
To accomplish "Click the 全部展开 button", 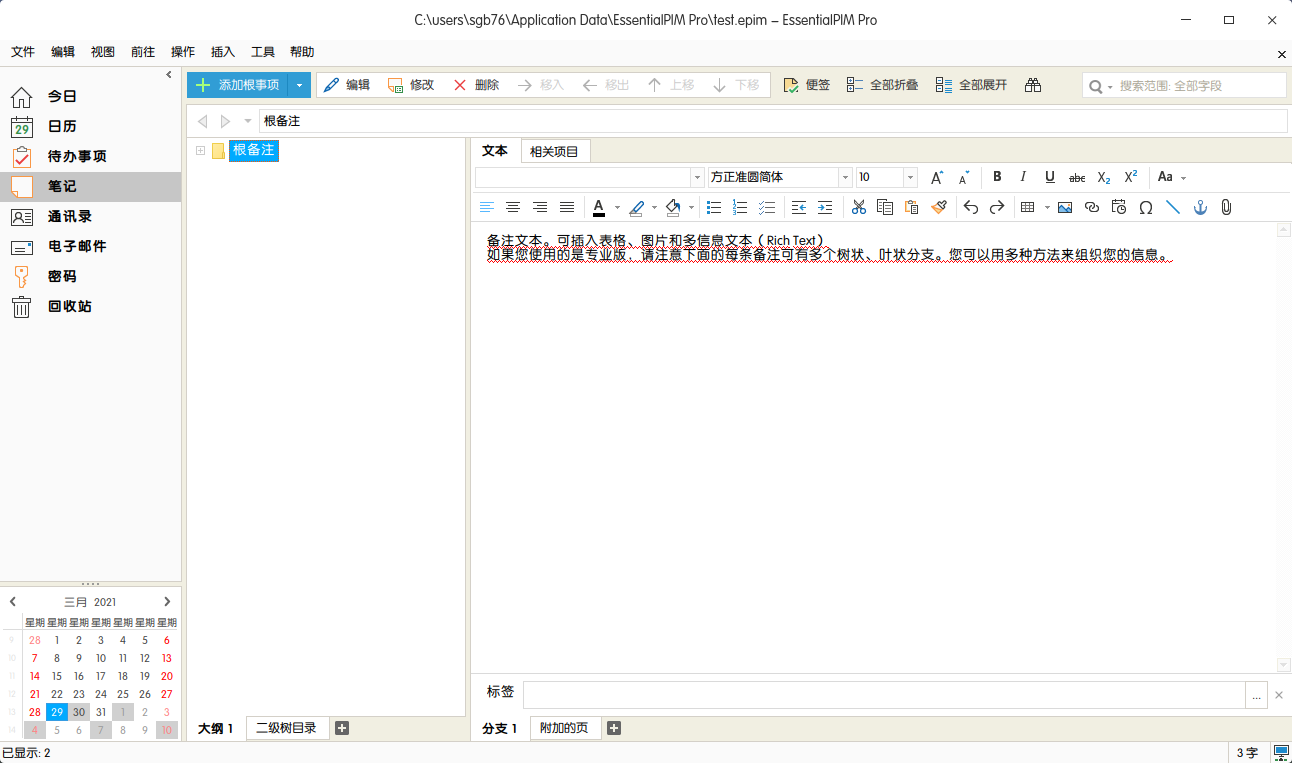I will click(971, 85).
